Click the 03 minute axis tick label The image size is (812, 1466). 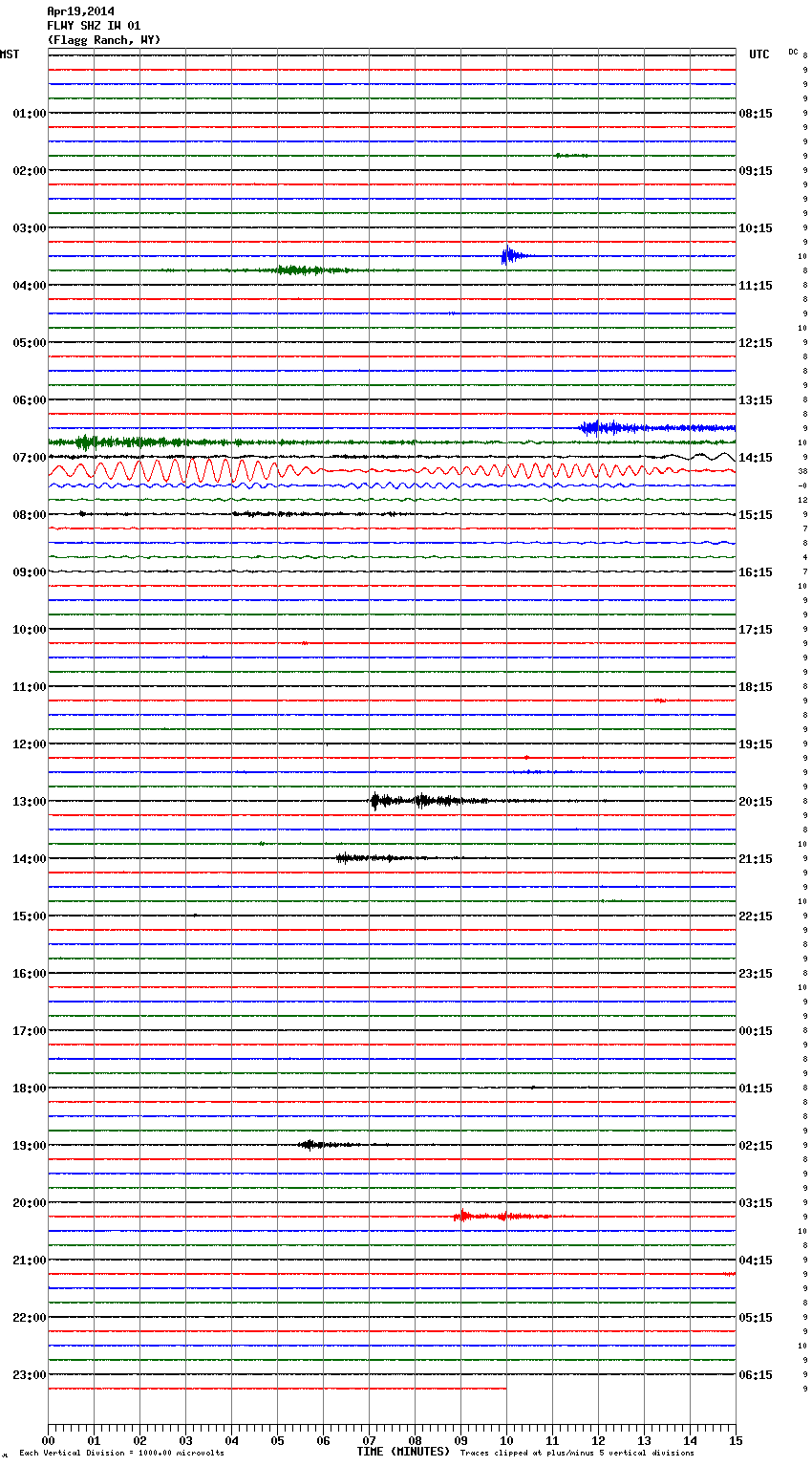tap(185, 1440)
